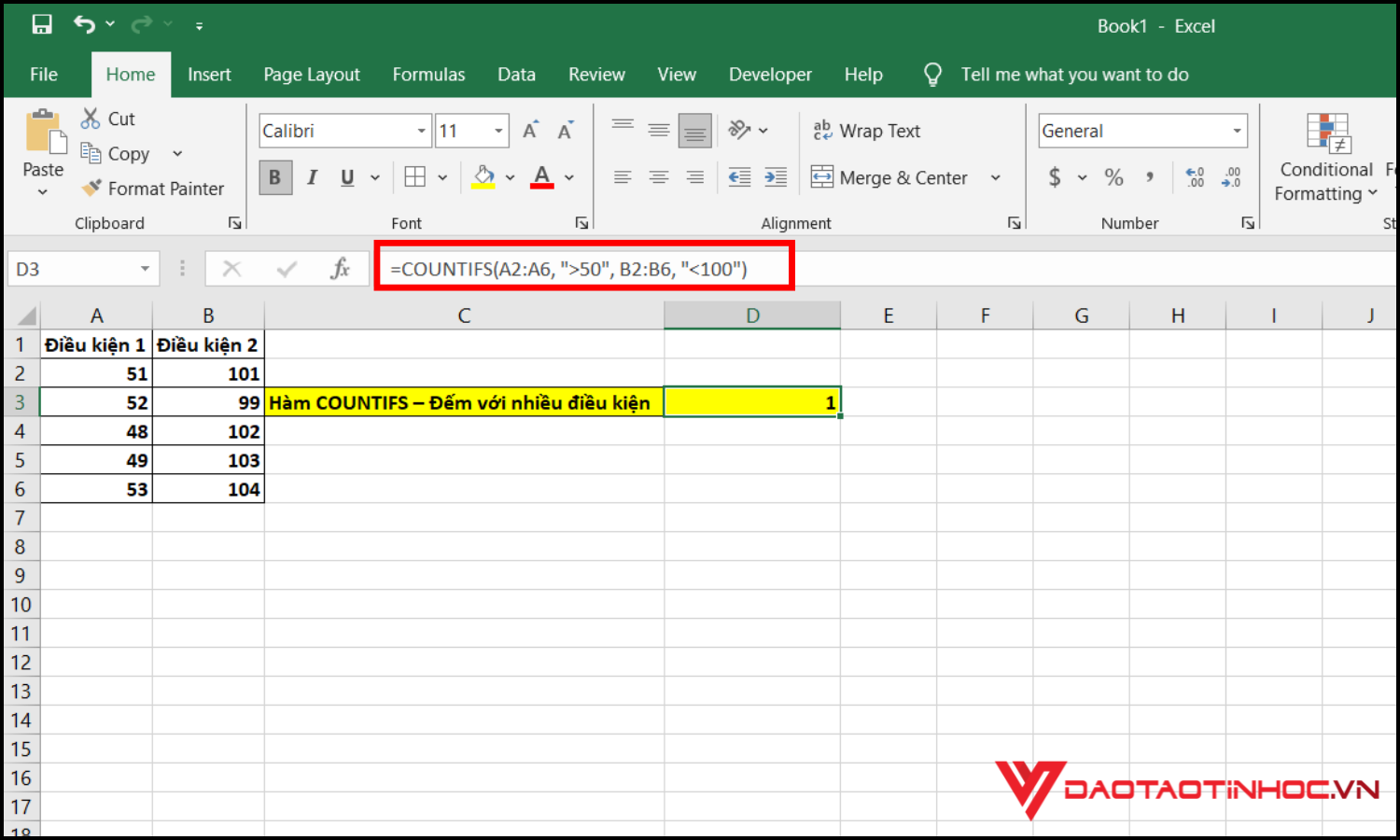
Task: Click Increase Font Size icon
Action: (530, 131)
